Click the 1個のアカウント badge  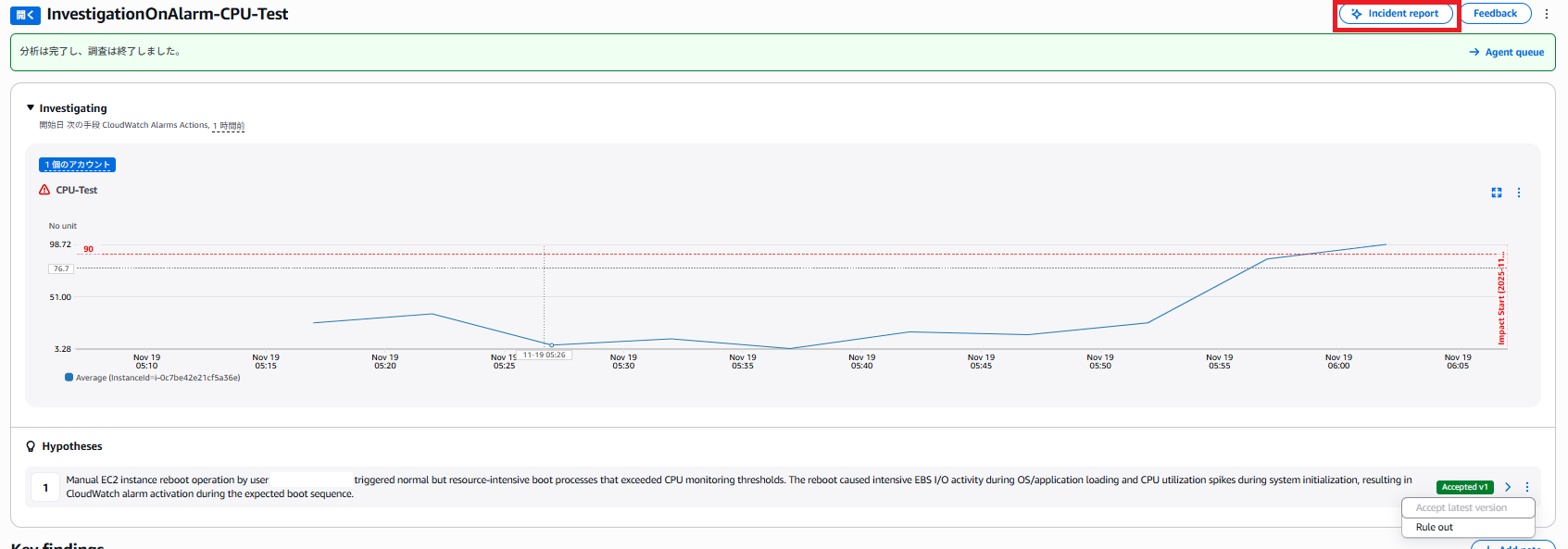[77, 165]
